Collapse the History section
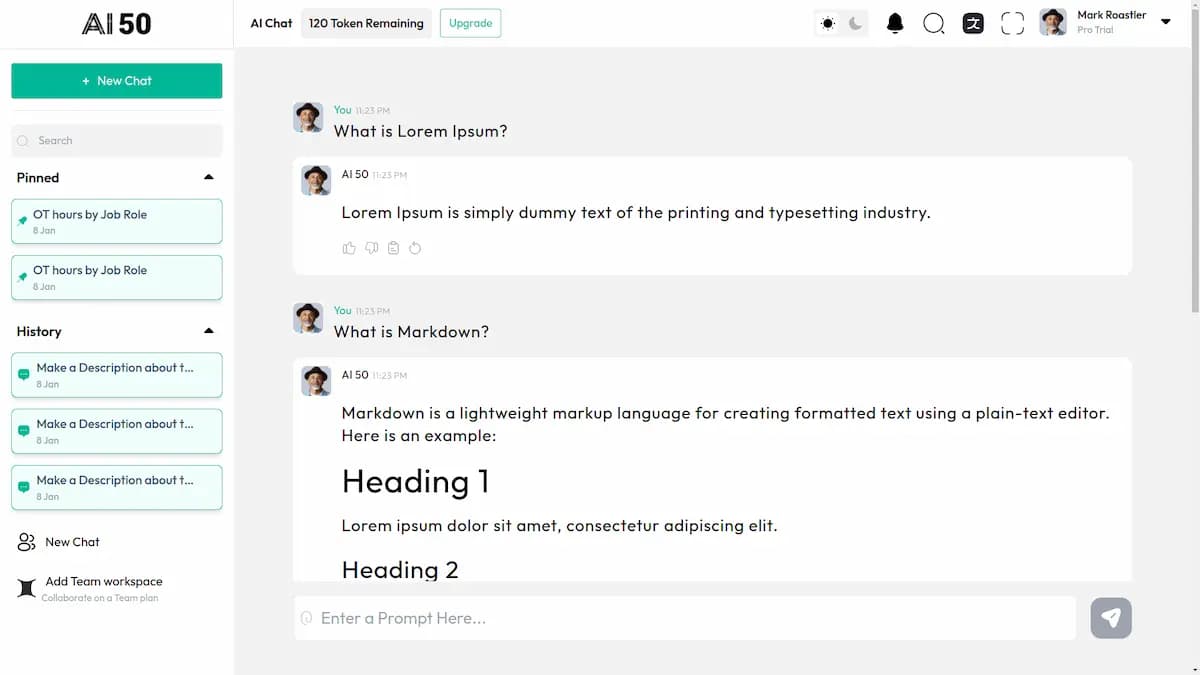The width and height of the screenshot is (1200, 675). (x=208, y=331)
